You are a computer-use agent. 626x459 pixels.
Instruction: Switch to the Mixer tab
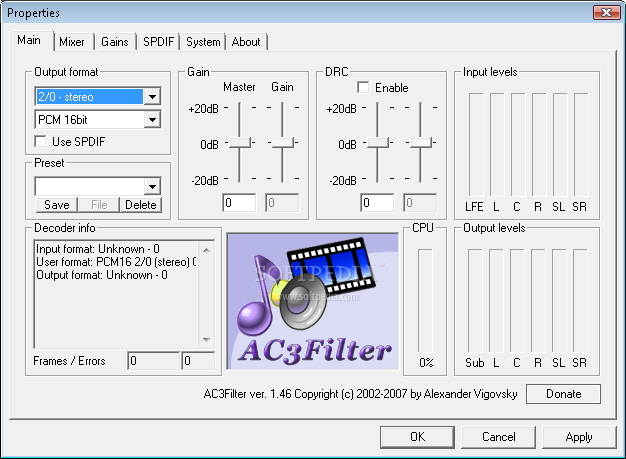72,42
